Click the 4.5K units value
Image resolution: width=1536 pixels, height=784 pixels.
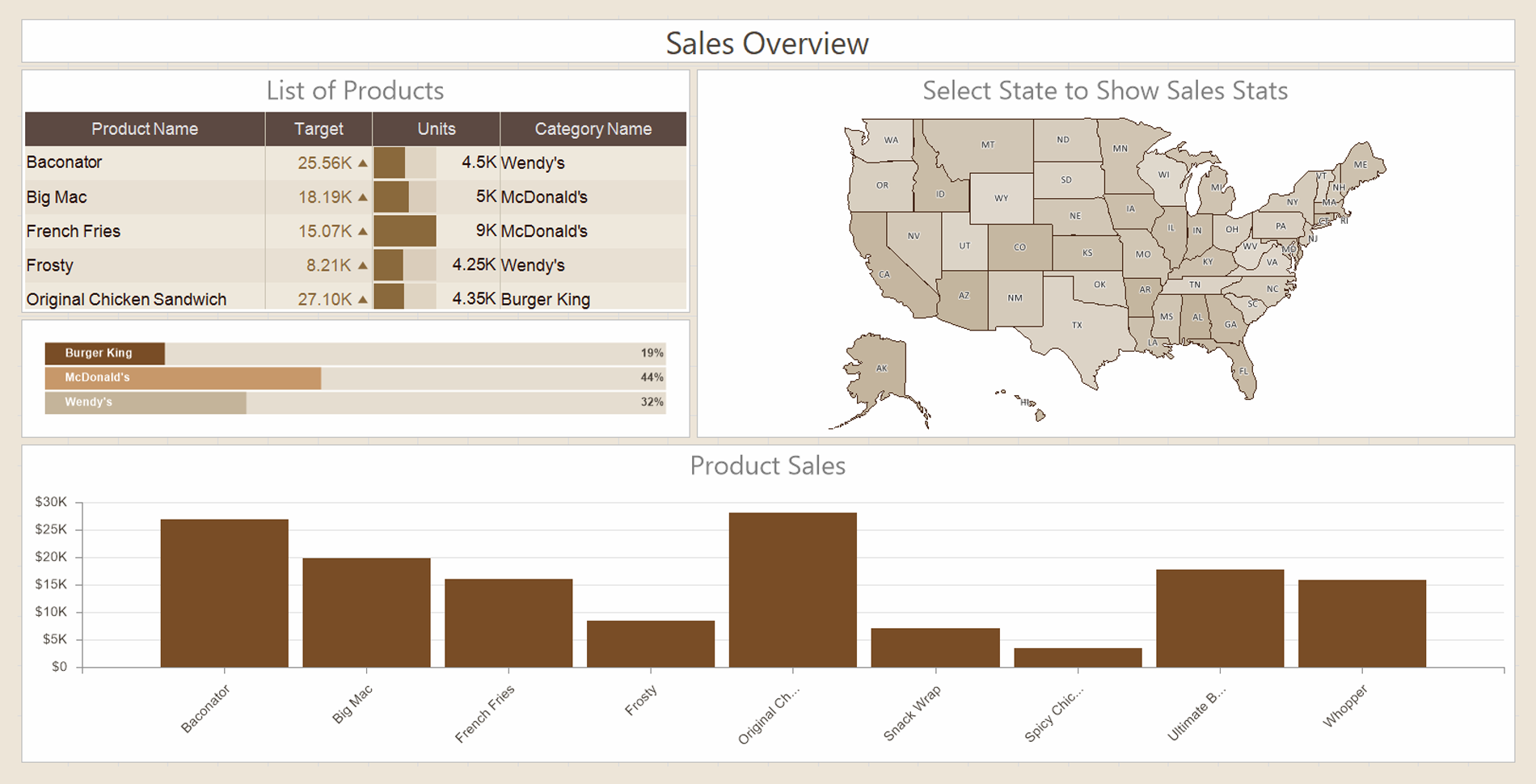(479, 162)
